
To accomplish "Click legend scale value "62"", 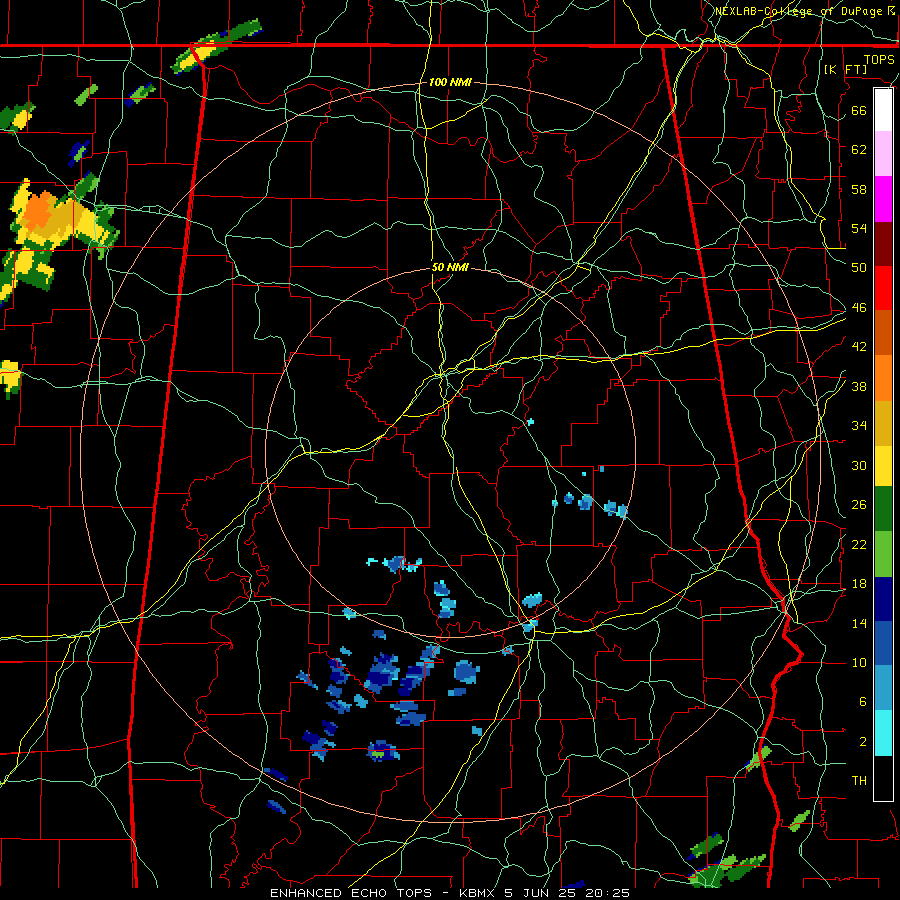I will tap(859, 149).
